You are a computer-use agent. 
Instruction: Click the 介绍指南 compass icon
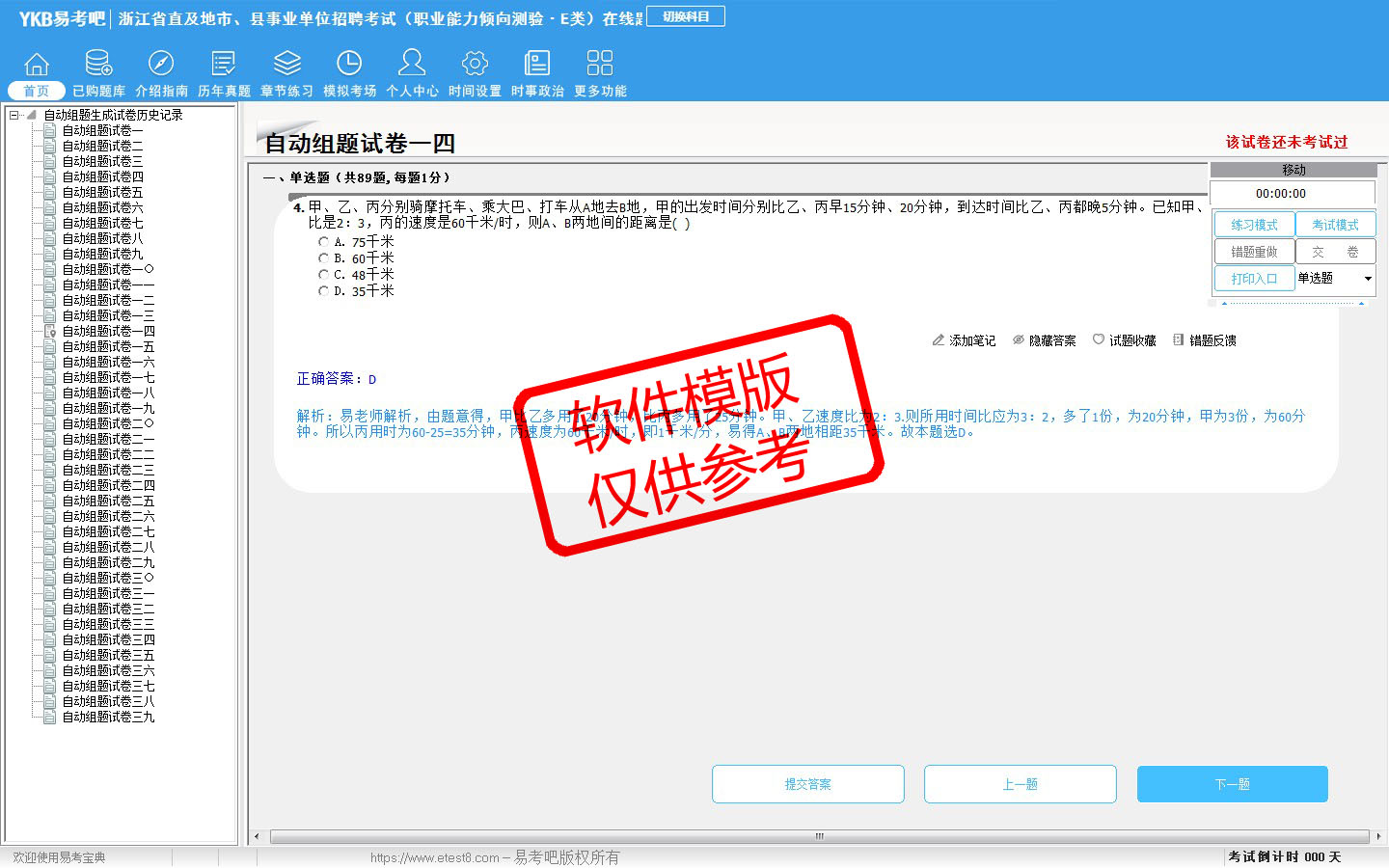(x=161, y=64)
